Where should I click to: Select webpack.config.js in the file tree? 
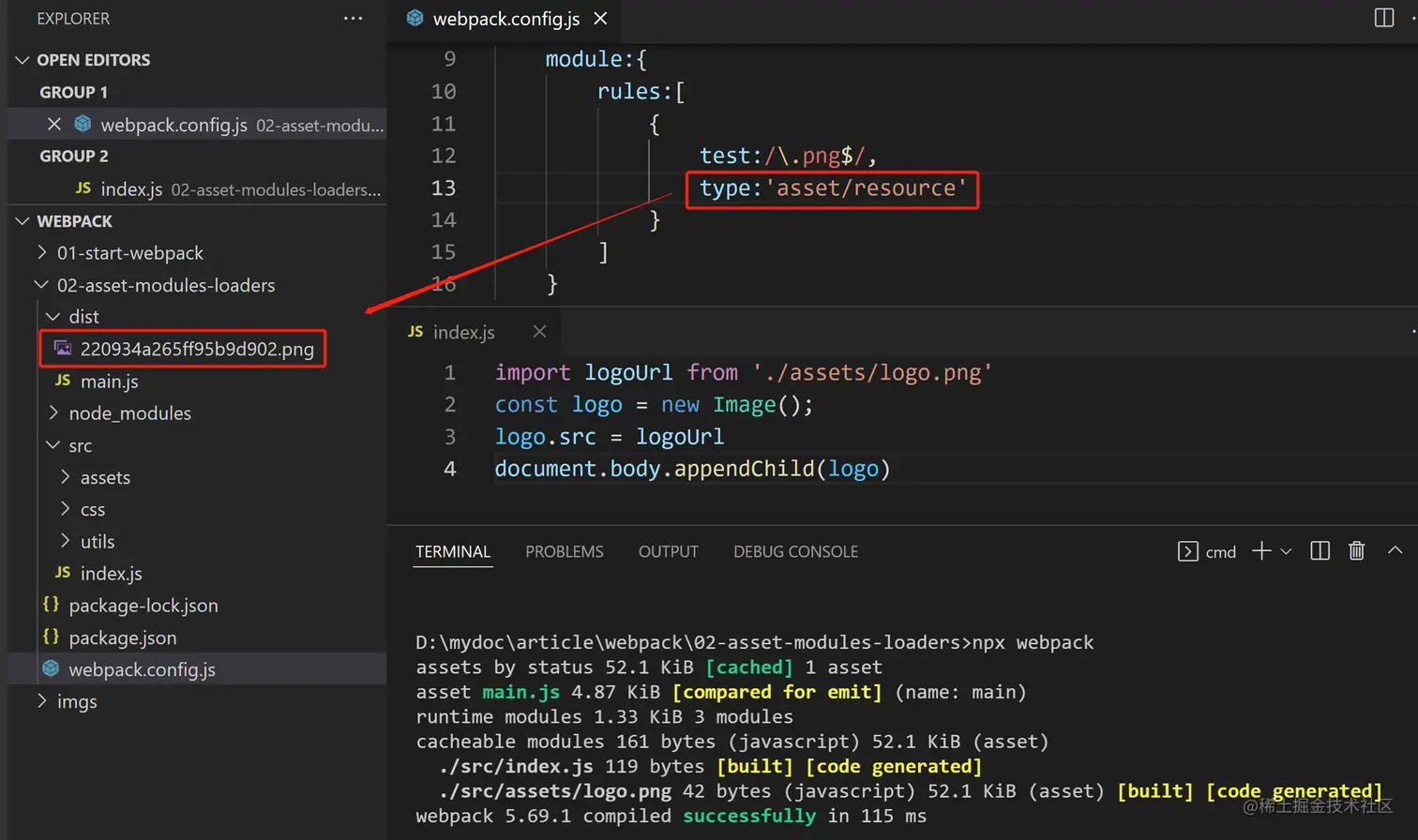(x=142, y=669)
